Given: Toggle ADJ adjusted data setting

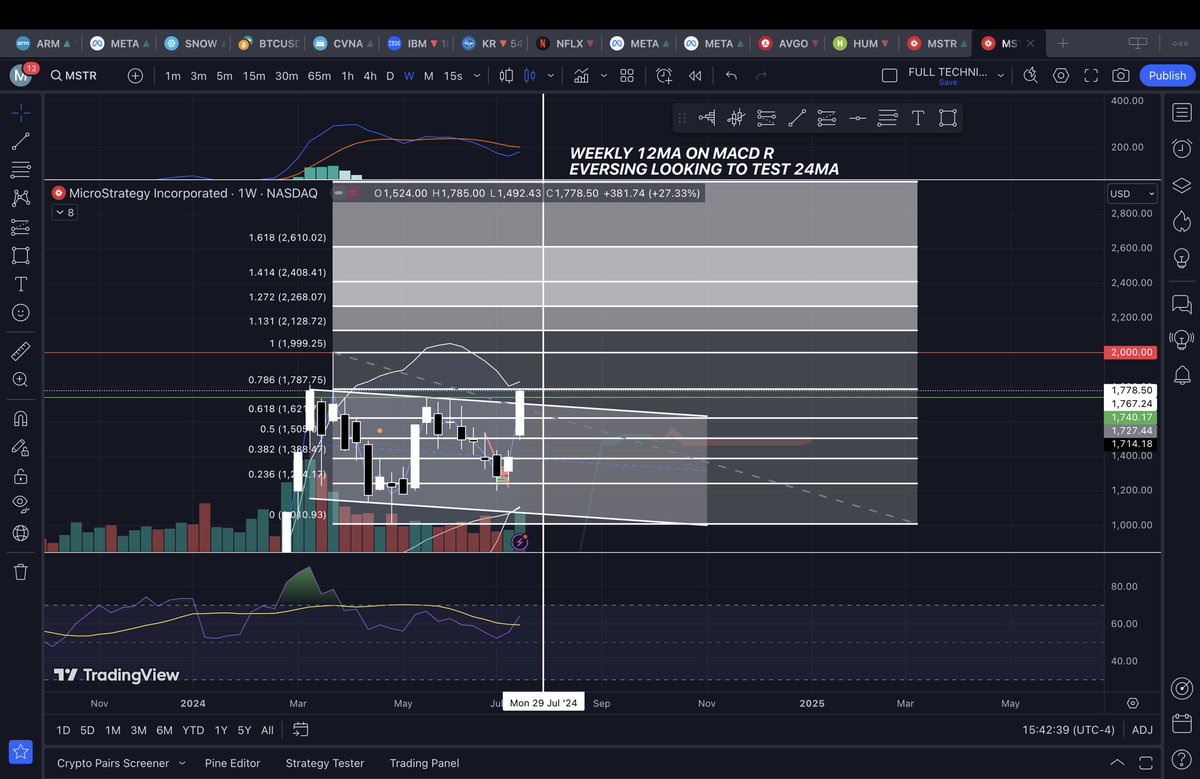Looking at the screenshot, I should [x=1141, y=730].
